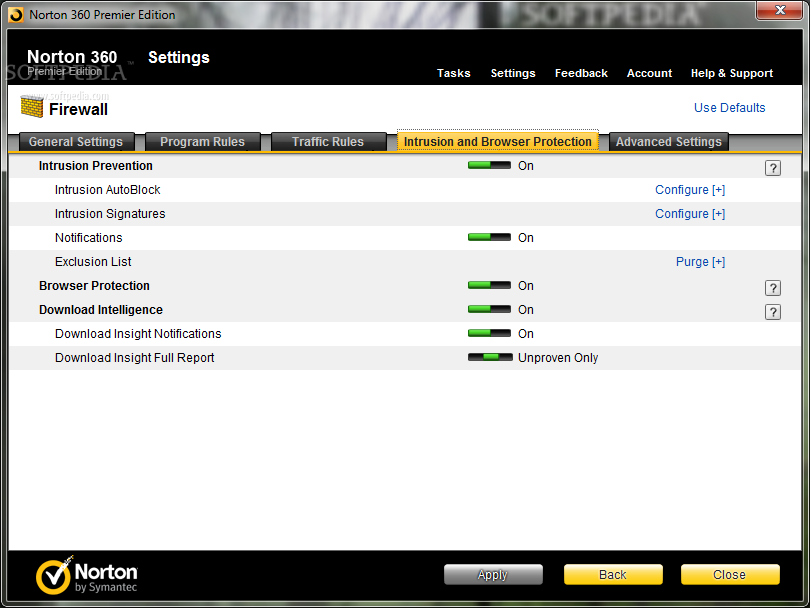810x608 pixels.
Task: Toggle Download Intelligence switch
Action: (x=489, y=309)
